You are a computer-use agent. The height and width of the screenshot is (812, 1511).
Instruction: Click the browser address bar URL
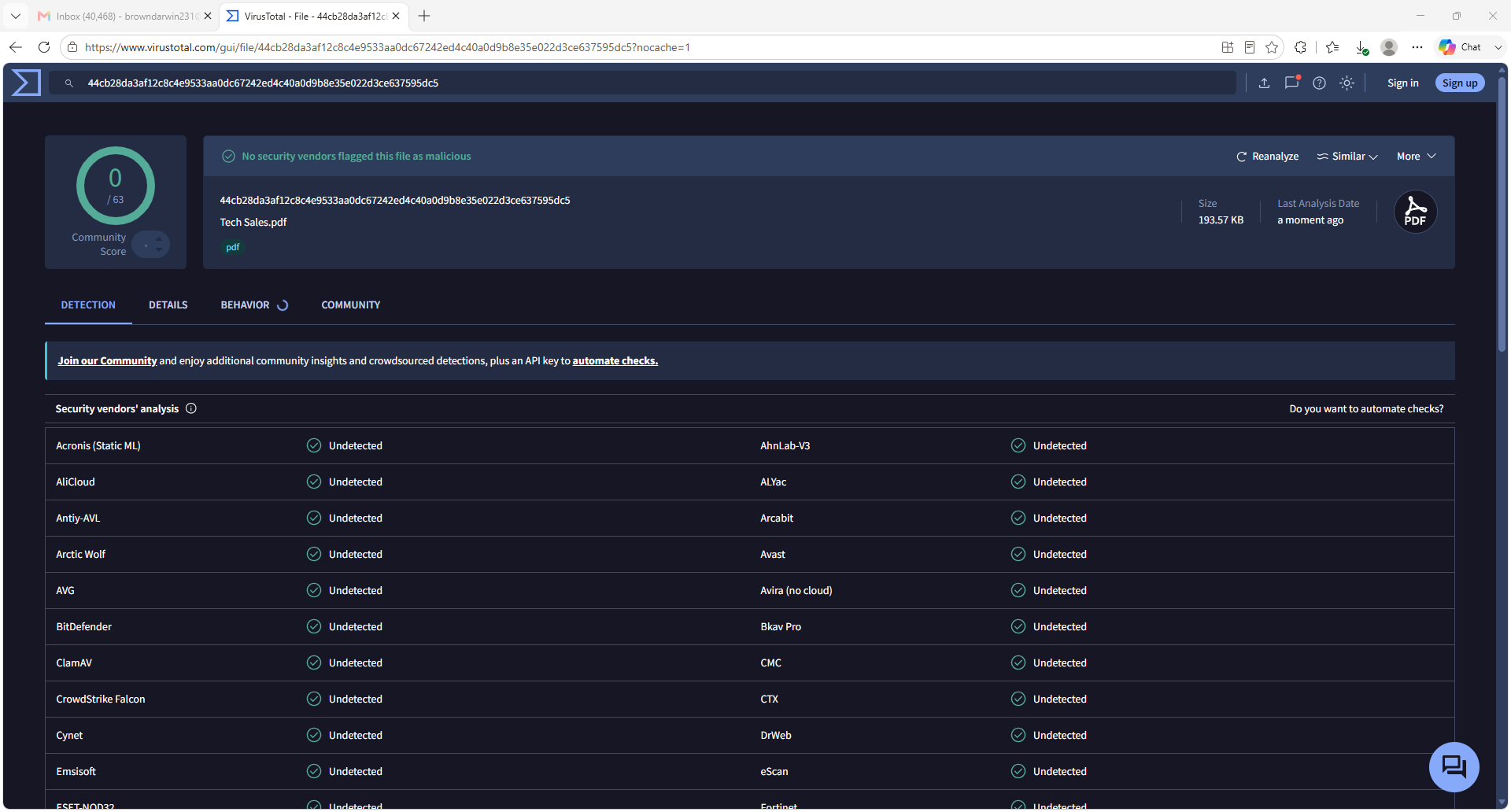click(387, 47)
